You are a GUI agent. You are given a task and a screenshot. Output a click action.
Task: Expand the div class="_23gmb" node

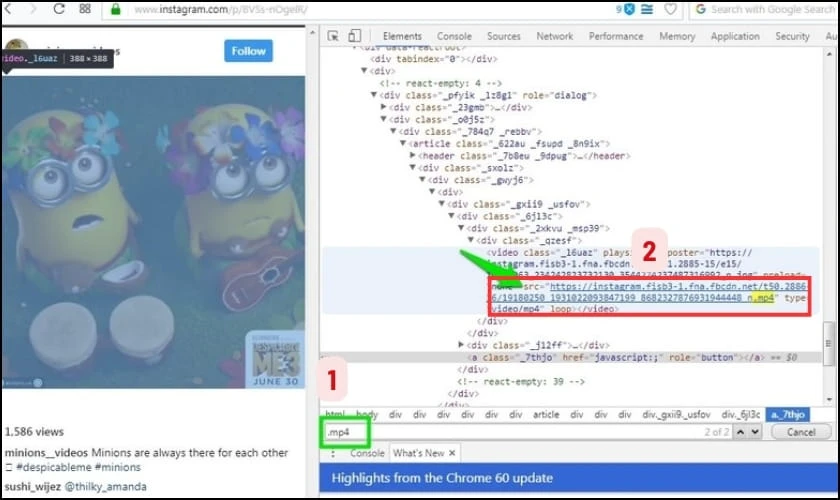click(x=384, y=107)
